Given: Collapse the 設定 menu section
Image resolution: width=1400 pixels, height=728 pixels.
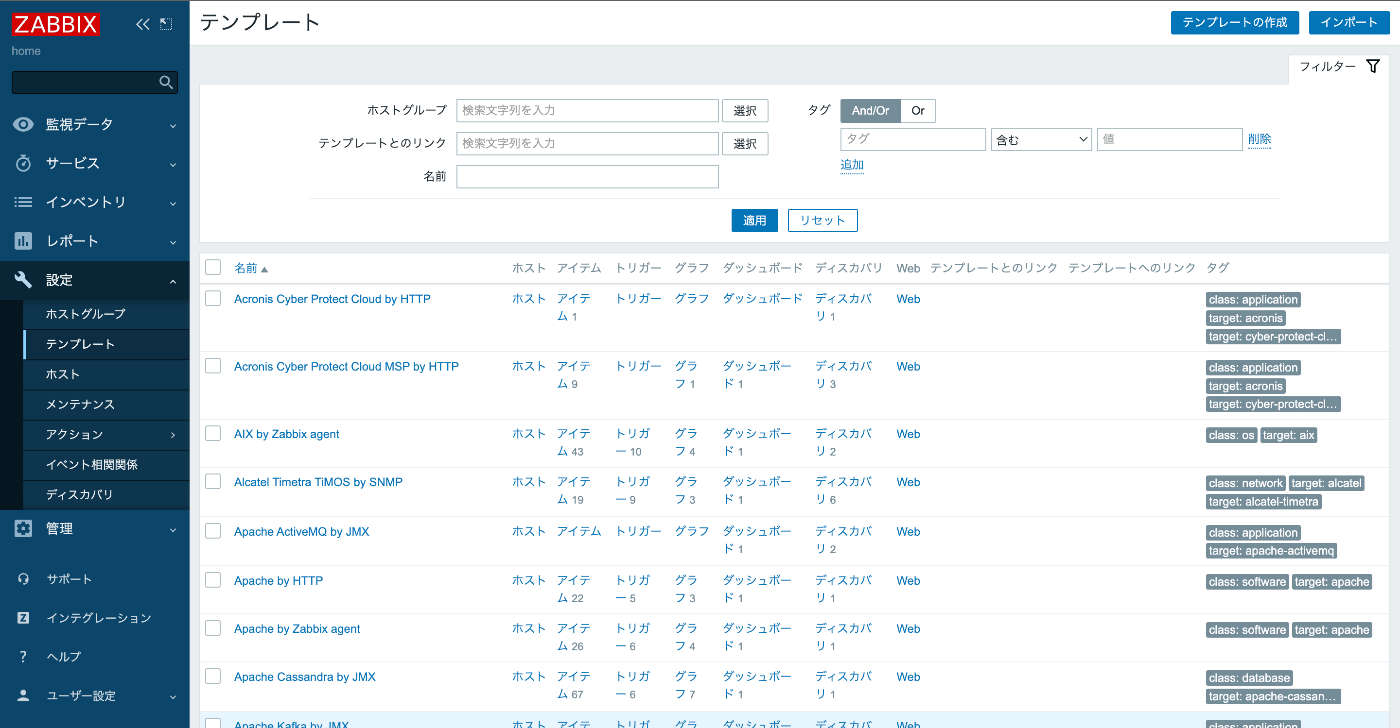Looking at the screenshot, I should [x=173, y=281].
